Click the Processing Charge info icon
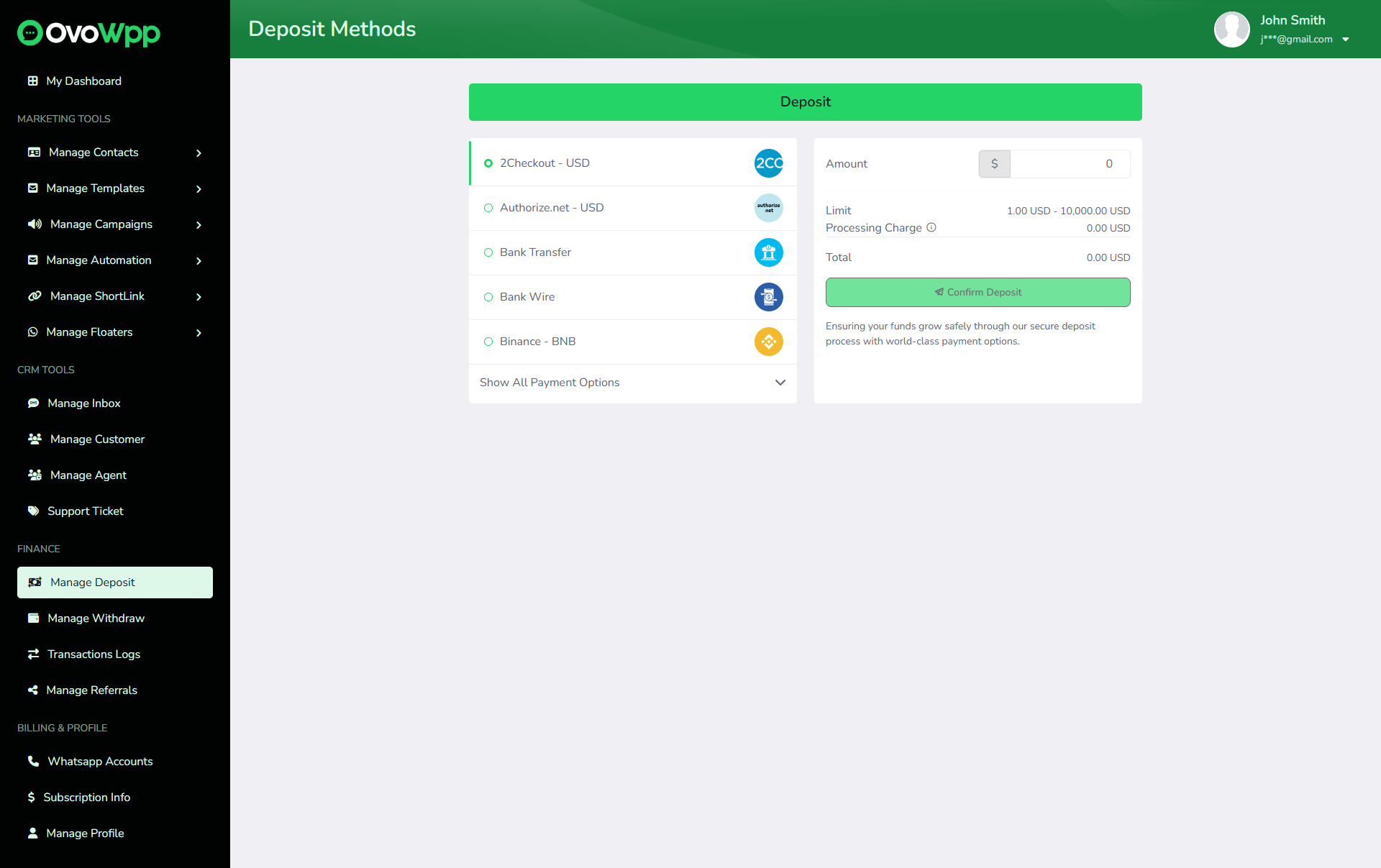1381x868 pixels. click(x=931, y=227)
